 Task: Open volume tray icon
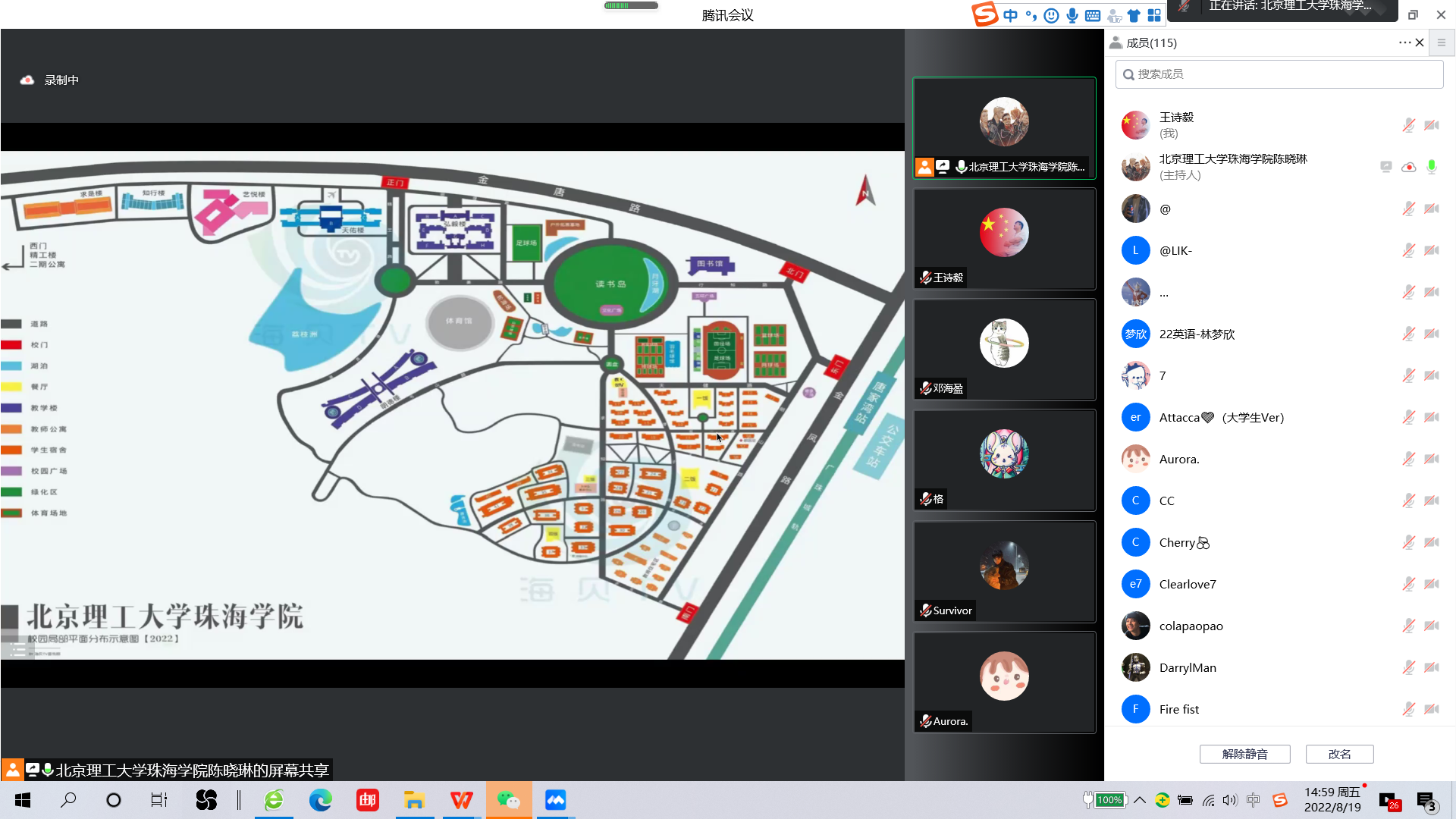[x=1230, y=800]
